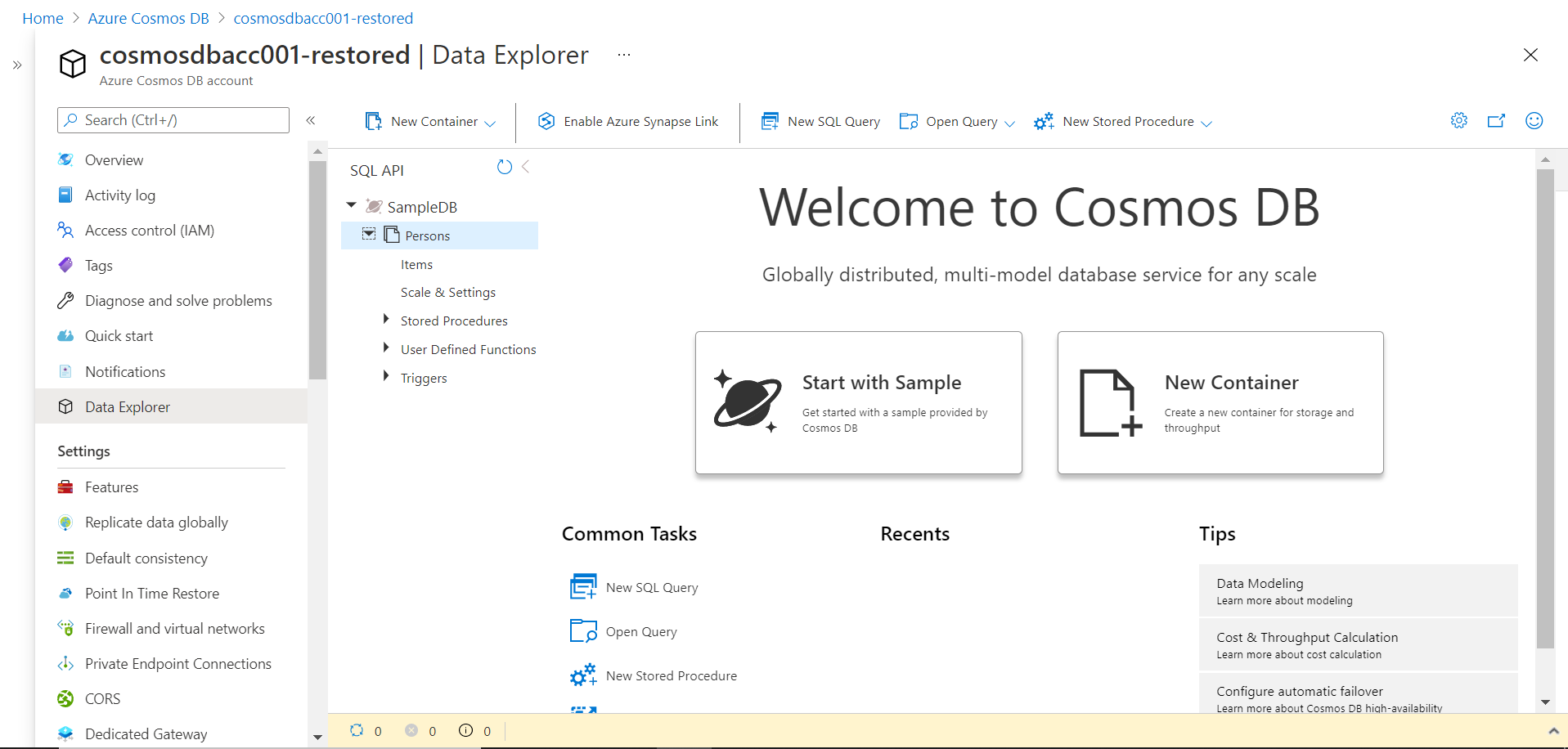The width and height of the screenshot is (1568, 749).
Task: Select Access control (IAM) in sidebar
Action: (x=150, y=231)
